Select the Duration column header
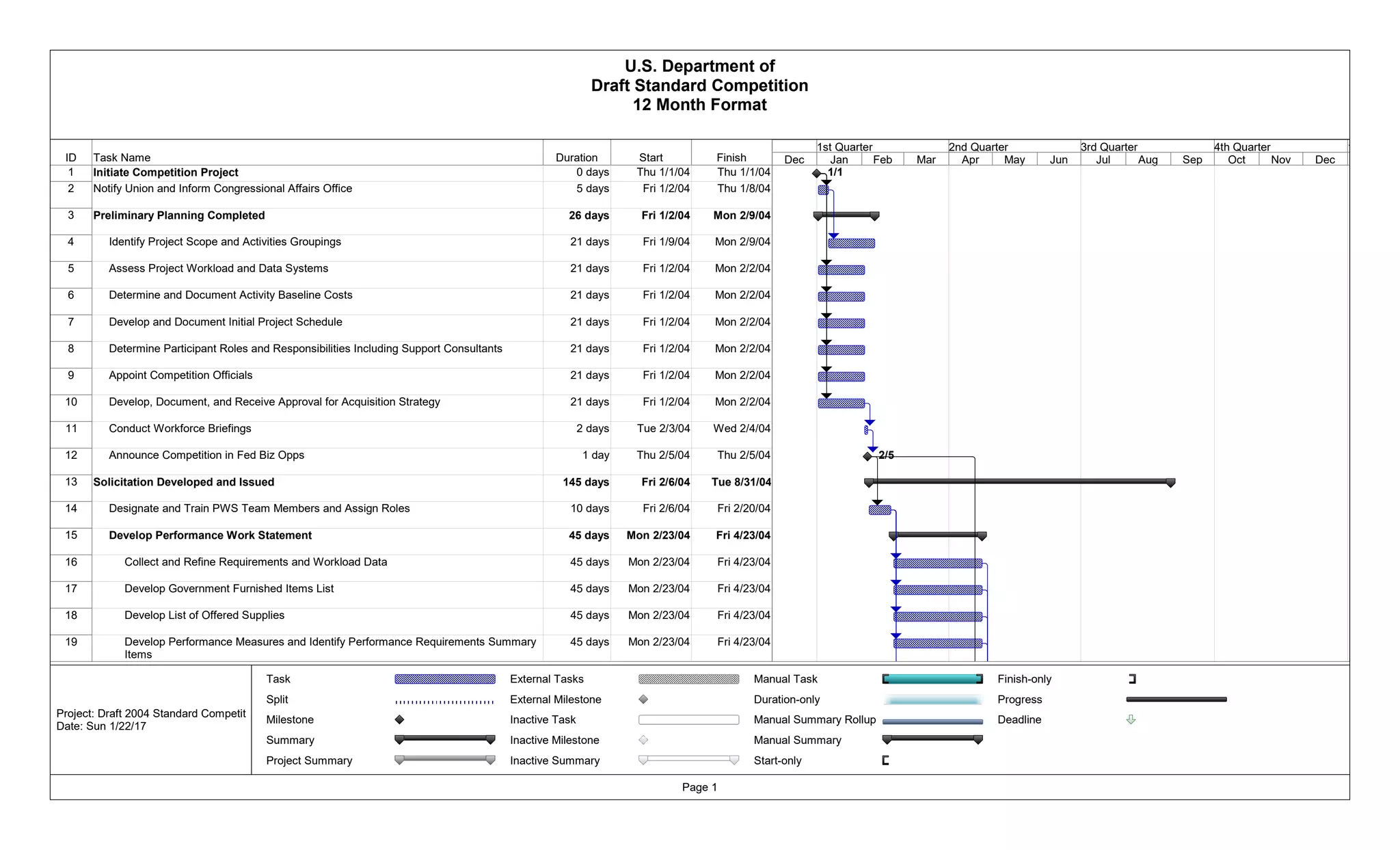This screenshot has height=850, width=1400. pyautogui.click(x=576, y=157)
